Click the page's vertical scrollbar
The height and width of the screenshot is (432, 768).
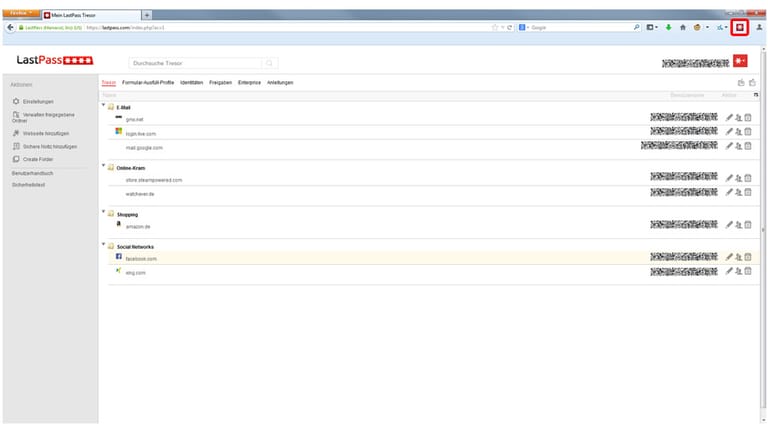(x=763, y=230)
